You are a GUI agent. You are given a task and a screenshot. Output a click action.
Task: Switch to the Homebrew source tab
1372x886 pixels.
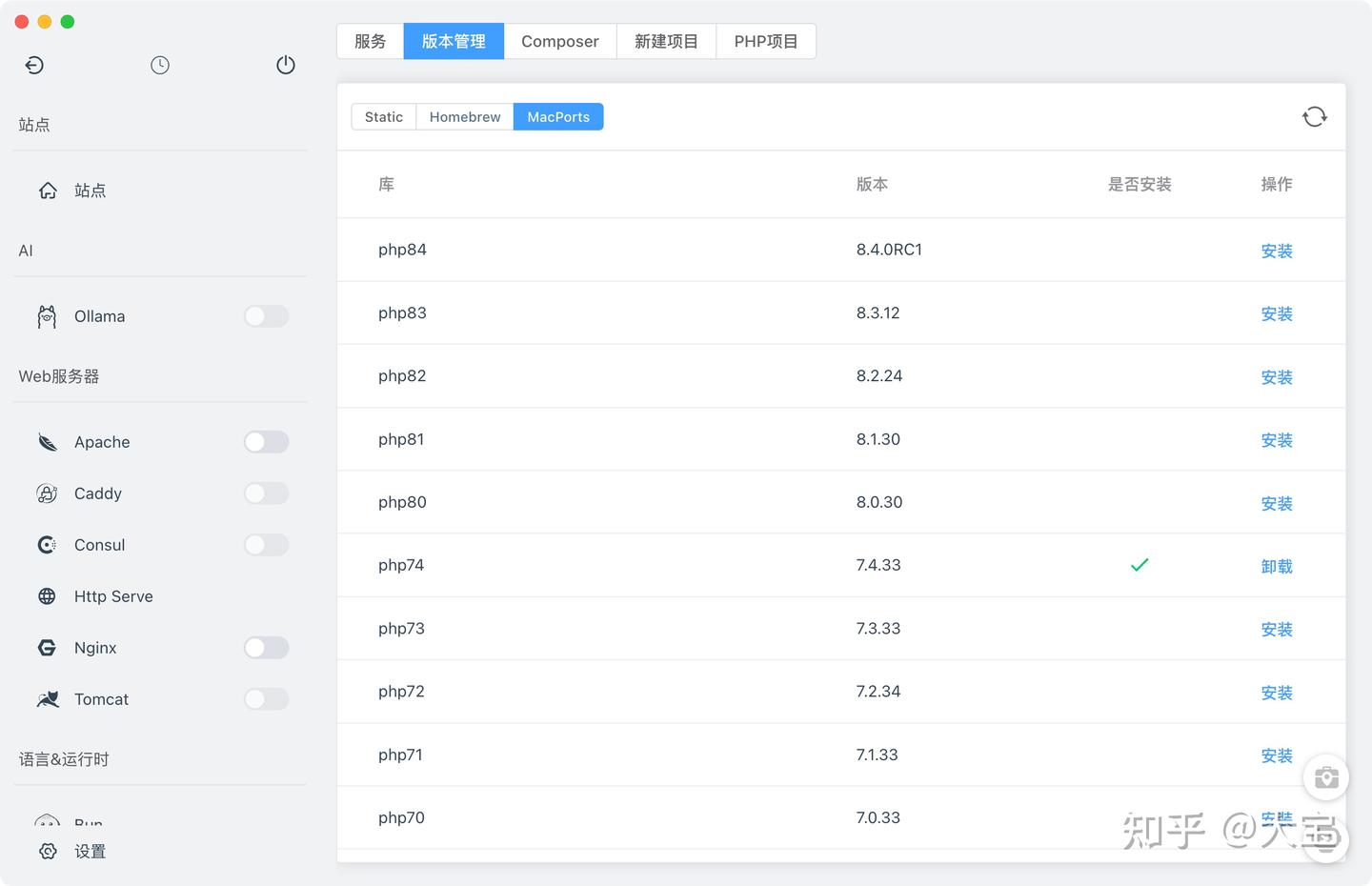(x=464, y=116)
